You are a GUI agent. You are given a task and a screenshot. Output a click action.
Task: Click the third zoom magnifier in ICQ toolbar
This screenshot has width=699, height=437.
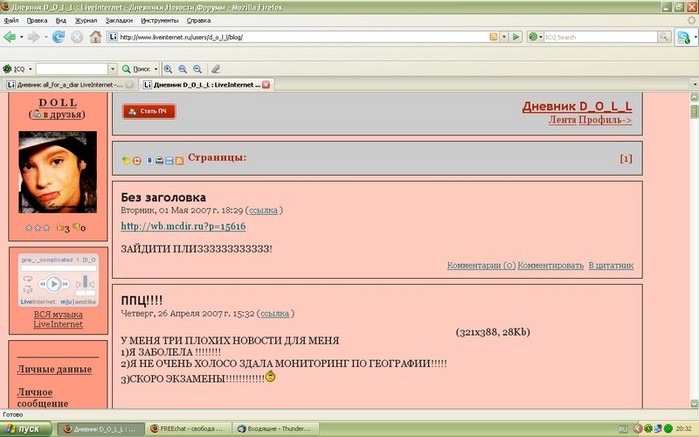pos(197,69)
